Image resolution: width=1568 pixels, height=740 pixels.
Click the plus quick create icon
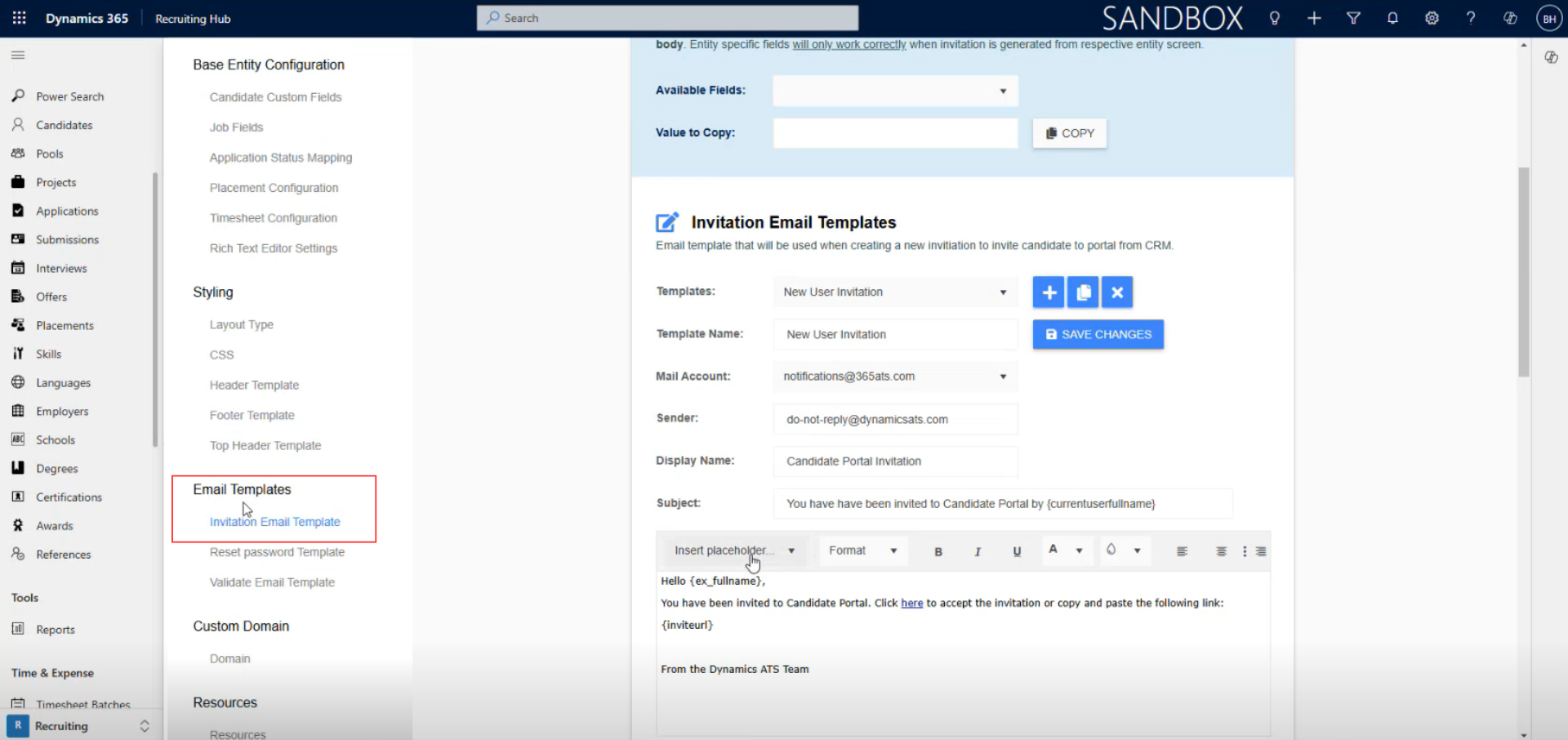[1314, 18]
